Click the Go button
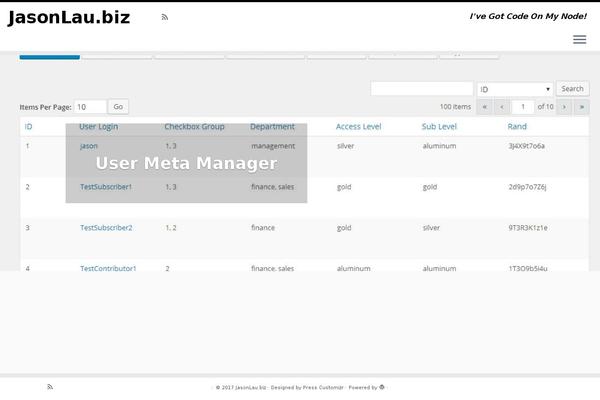This screenshot has width=600, height=400. pyautogui.click(x=118, y=107)
